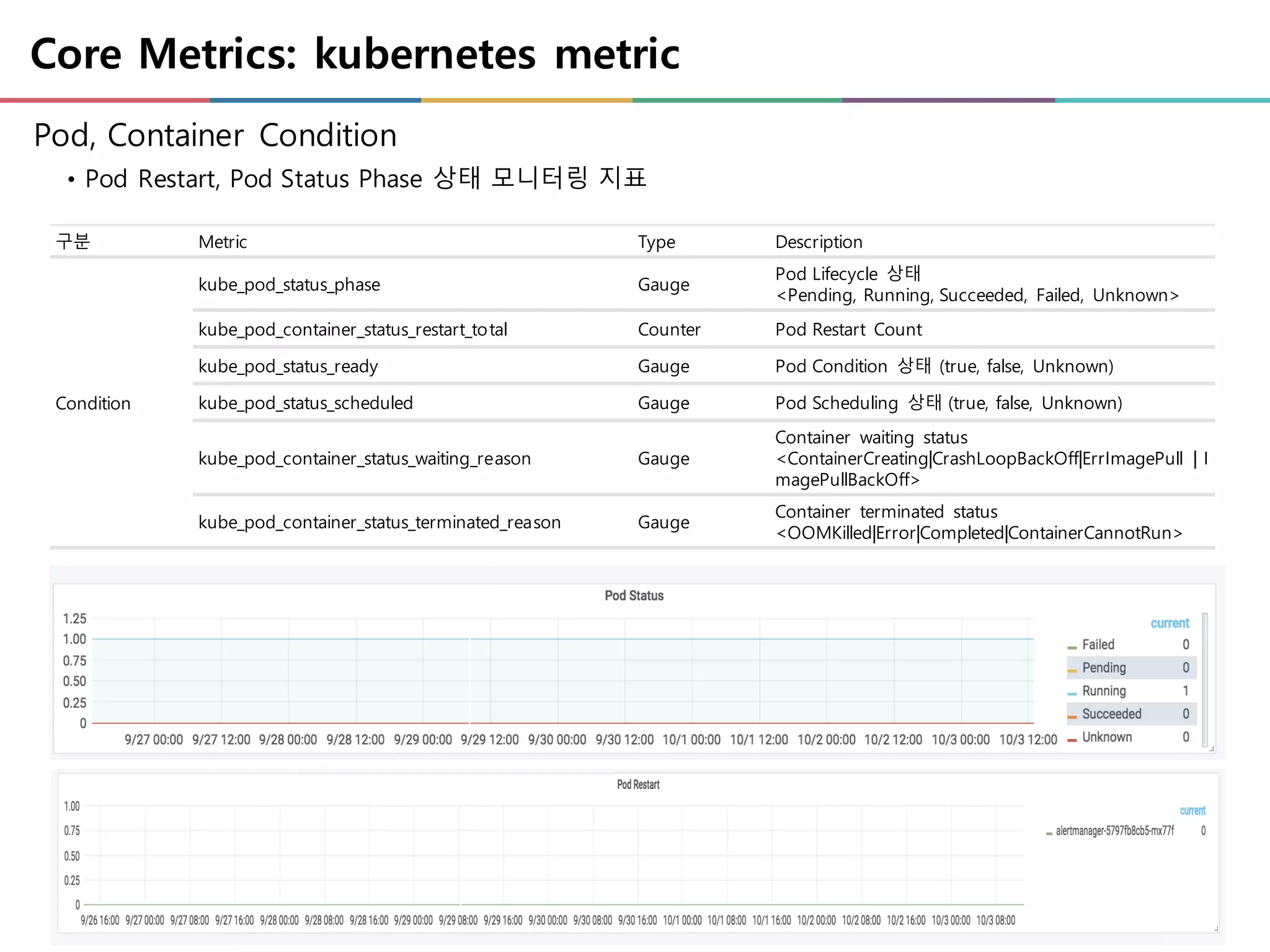Sort Pod Status legend by current column
1270x952 pixels.
pyautogui.click(x=1170, y=624)
